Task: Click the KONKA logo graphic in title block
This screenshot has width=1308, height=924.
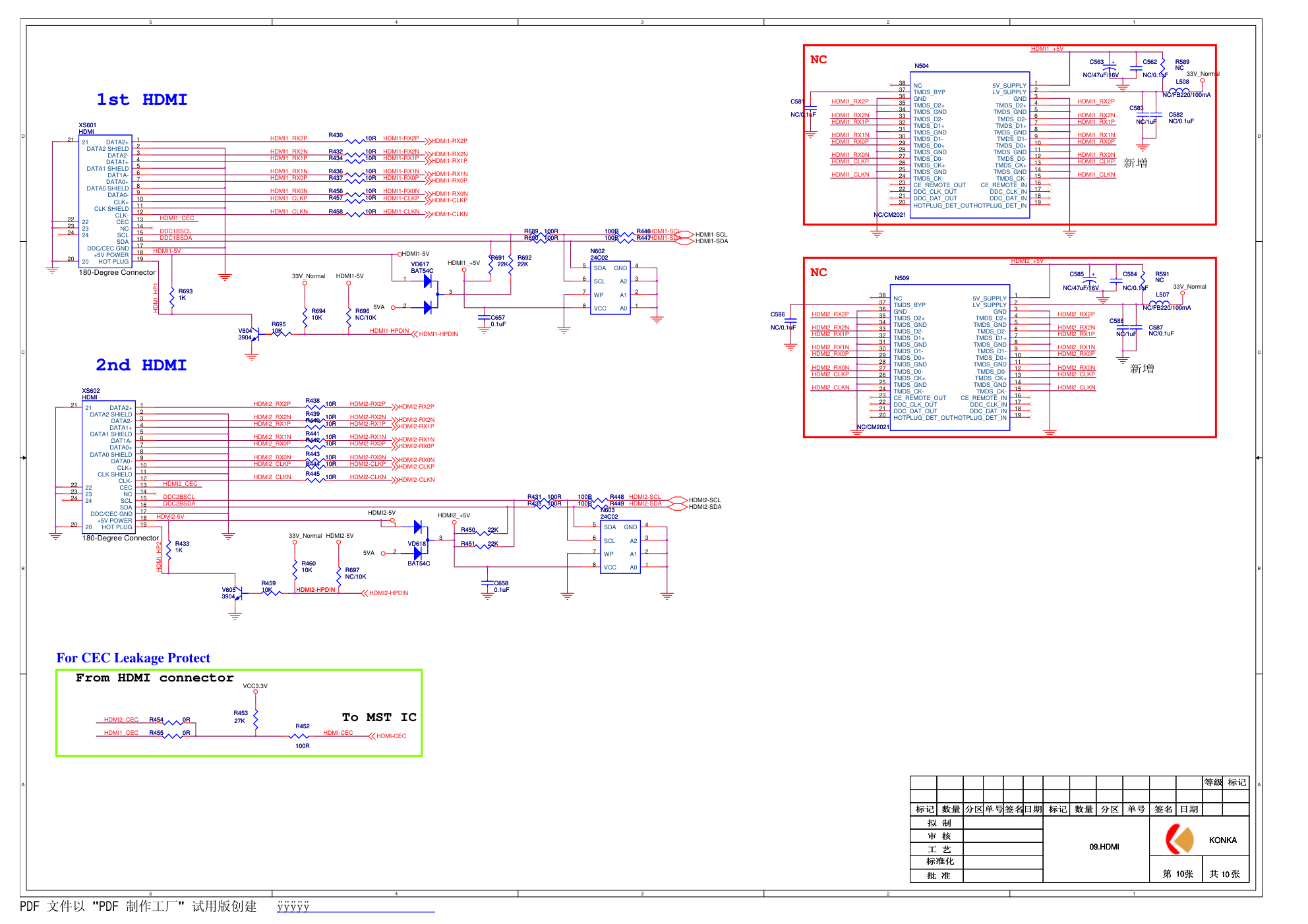Action: click(1180, 840)
